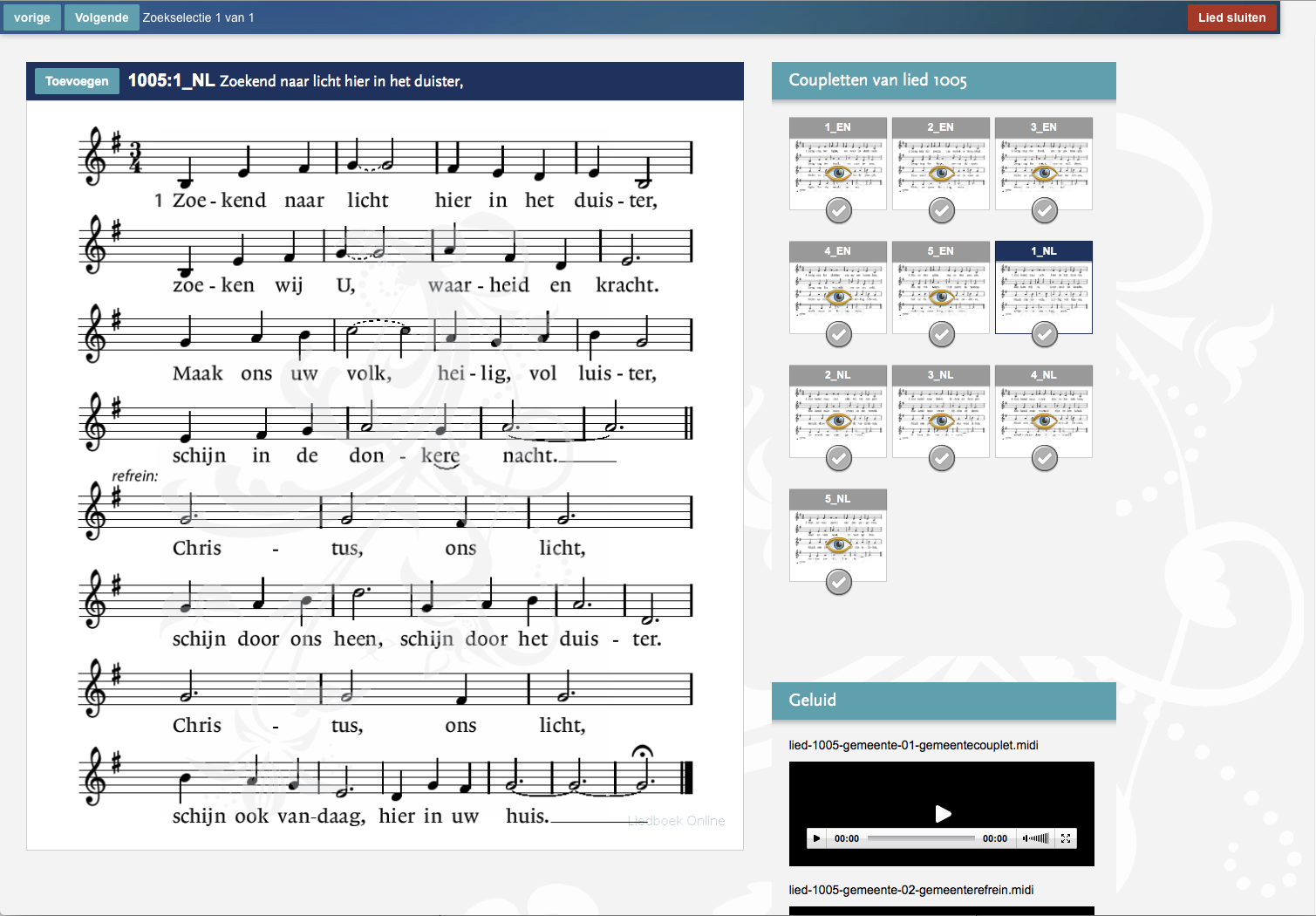Adjust the audio player volume level

(x=1037, y=838)
